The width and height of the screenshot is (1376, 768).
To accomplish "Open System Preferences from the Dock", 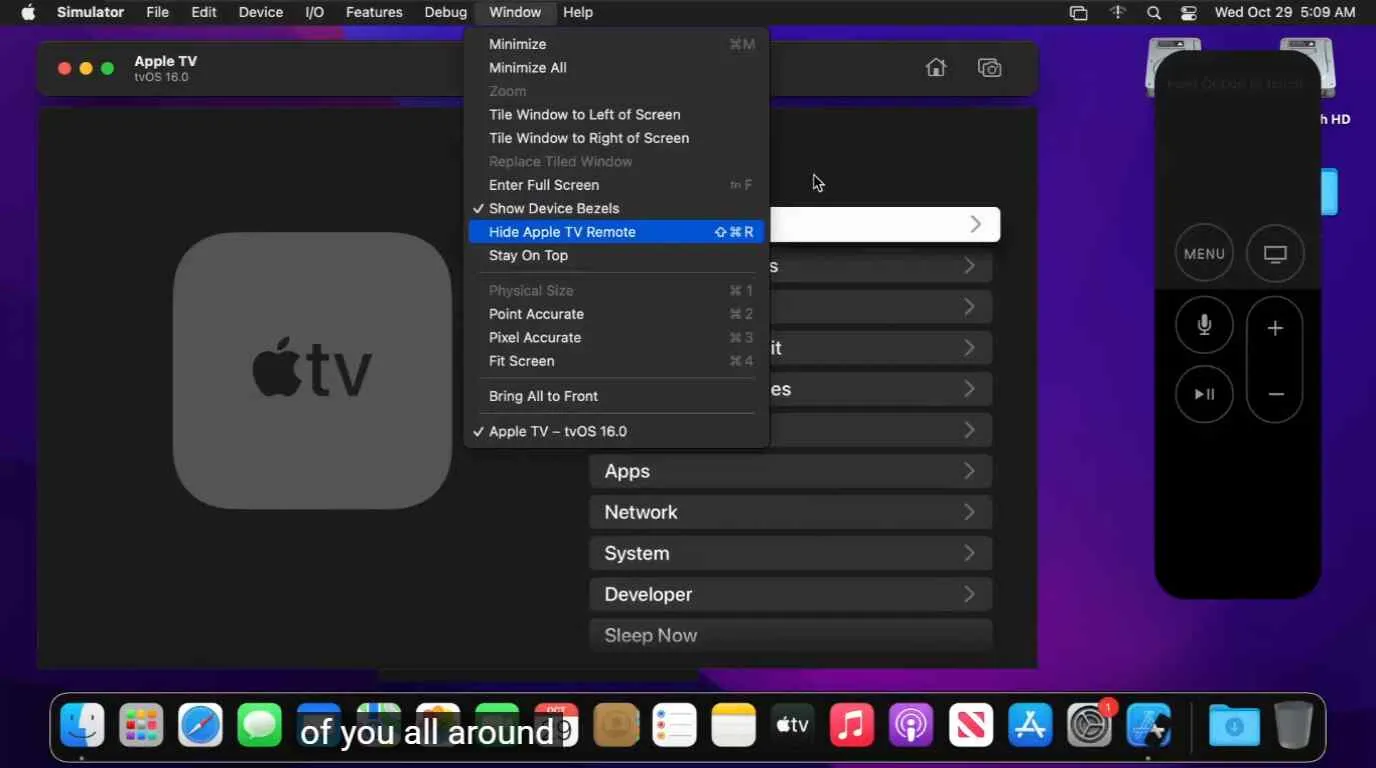I will (x=1088, y=725).
